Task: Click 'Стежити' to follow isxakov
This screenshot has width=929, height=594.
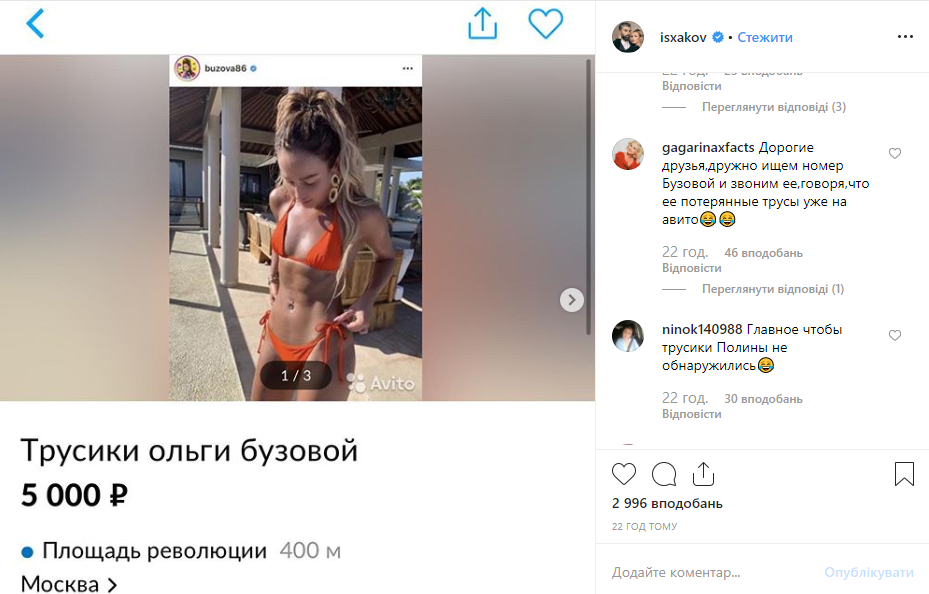Action: [764, 37]
